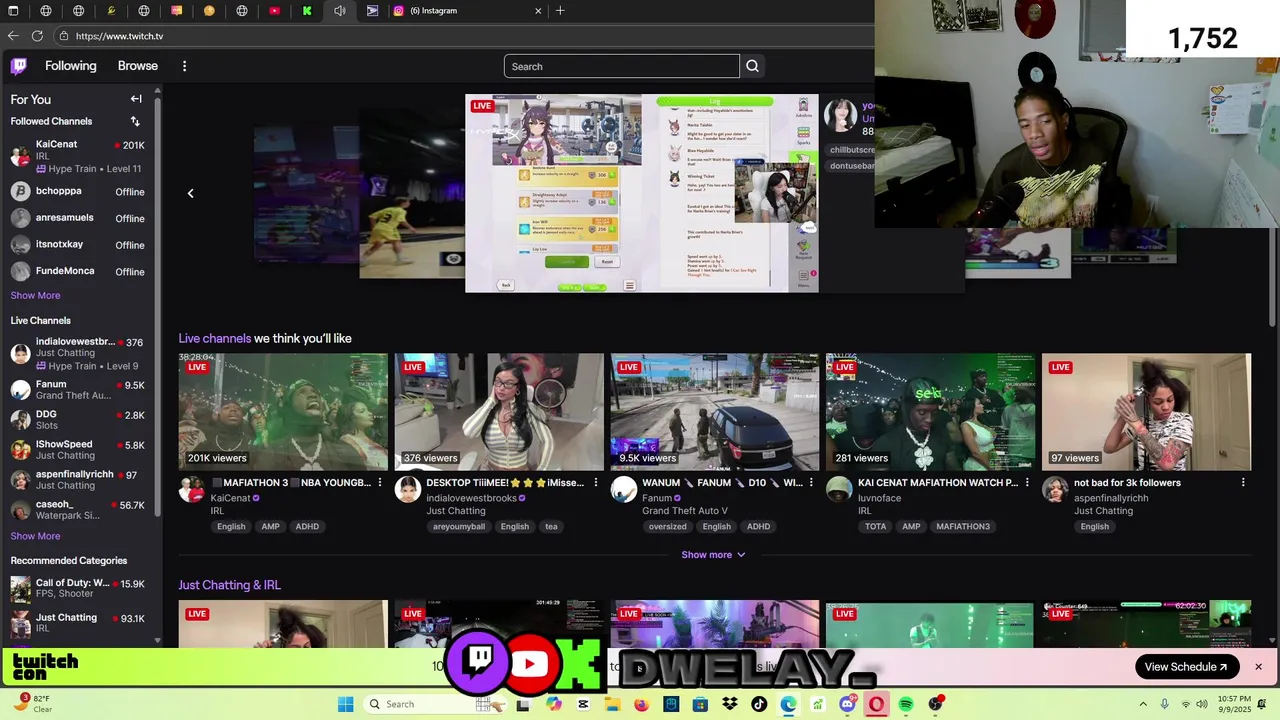Switch to the Instagram tab
The image size is (1280, 720).
[465, 11]
